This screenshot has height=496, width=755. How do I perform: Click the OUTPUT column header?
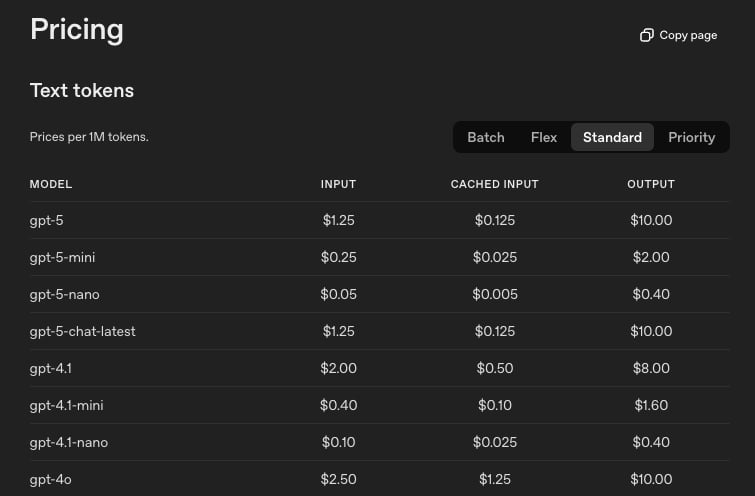click(x=651, y=184)
